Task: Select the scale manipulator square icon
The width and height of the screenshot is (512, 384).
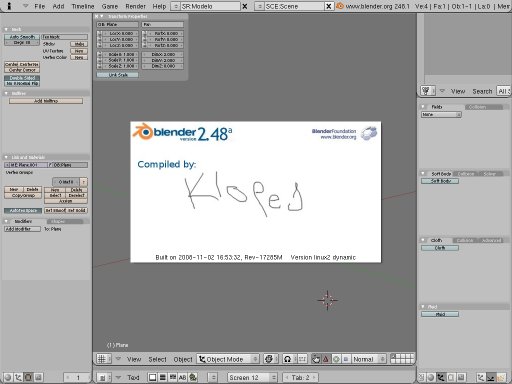Action: [346, 359]
